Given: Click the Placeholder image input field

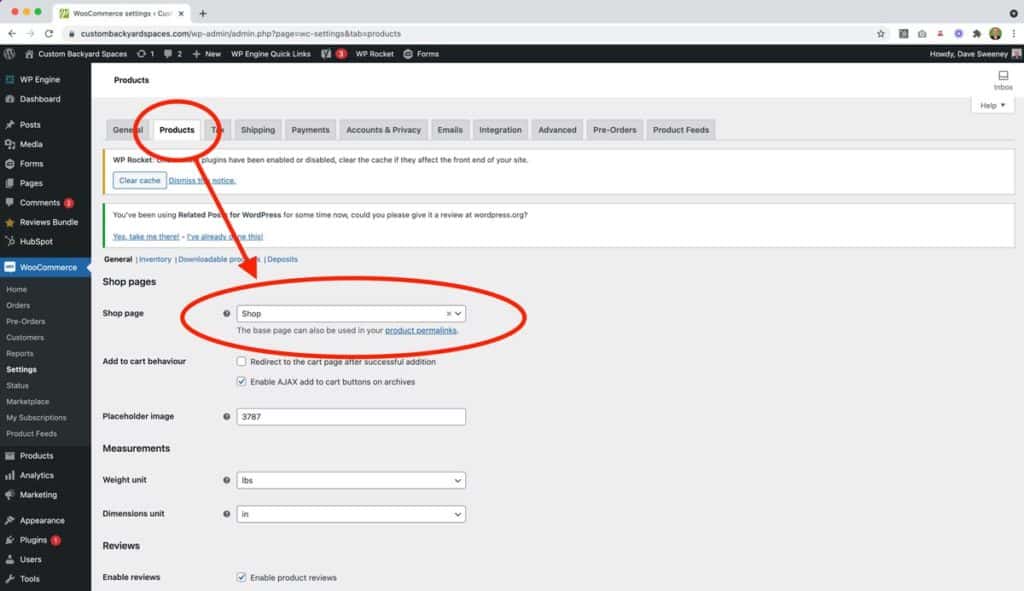Looking at the screenshot, I should [x=351, y=416].
